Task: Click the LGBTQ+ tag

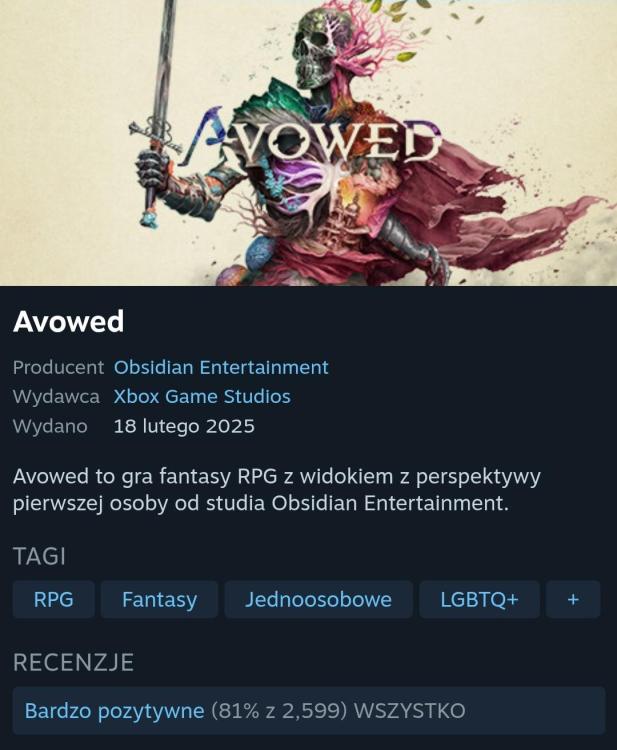Action: click(x=479, y=599)
